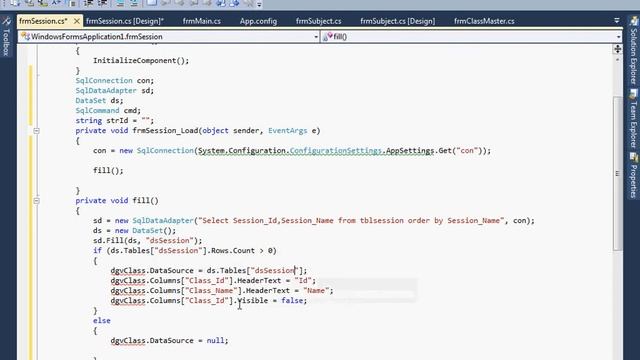
Task: Switch to the frmClassMaster.cs tab
Action: [x=484, y=21]
